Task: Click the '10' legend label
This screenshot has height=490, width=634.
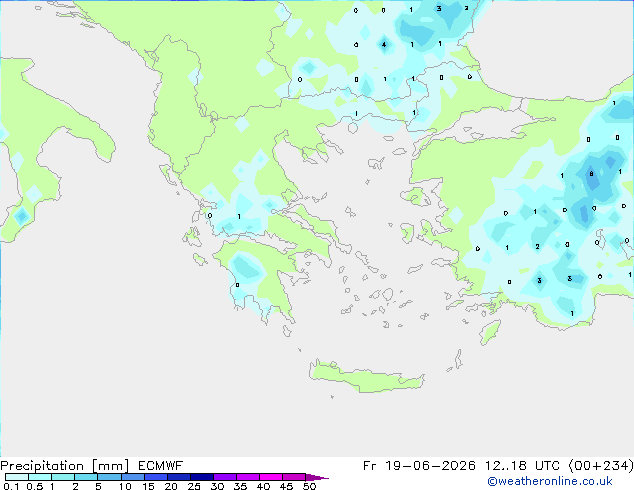Action: click(125, 486)
